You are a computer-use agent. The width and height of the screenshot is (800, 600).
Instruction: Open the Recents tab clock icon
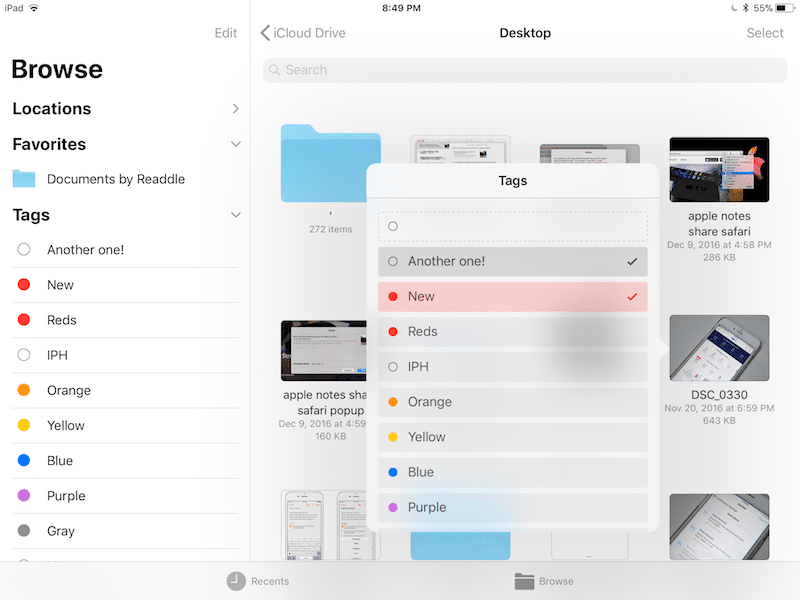click(237, 581)
